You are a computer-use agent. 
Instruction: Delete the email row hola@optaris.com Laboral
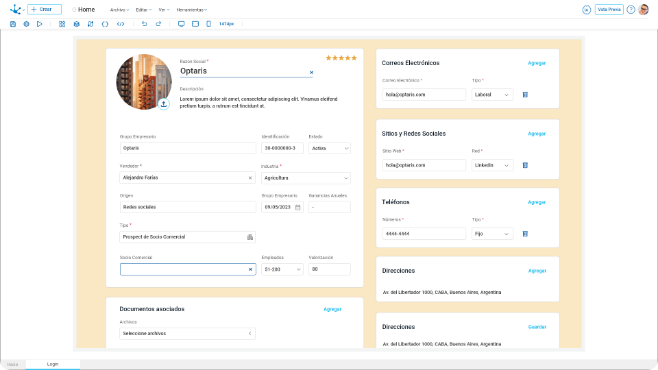pos(525,95)
